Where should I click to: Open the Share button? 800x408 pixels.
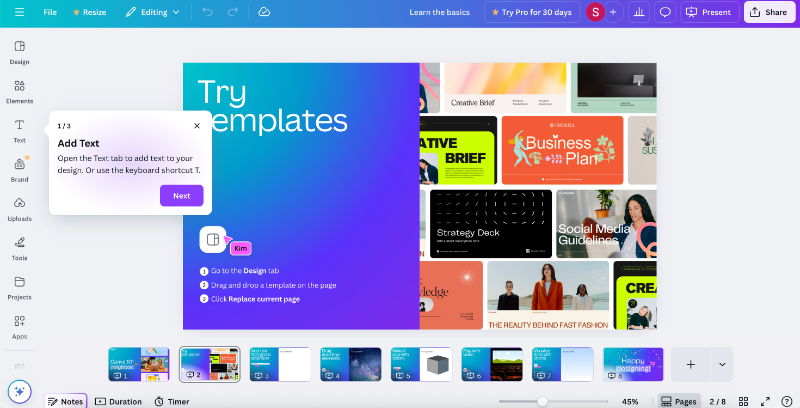tap(769, 12)
